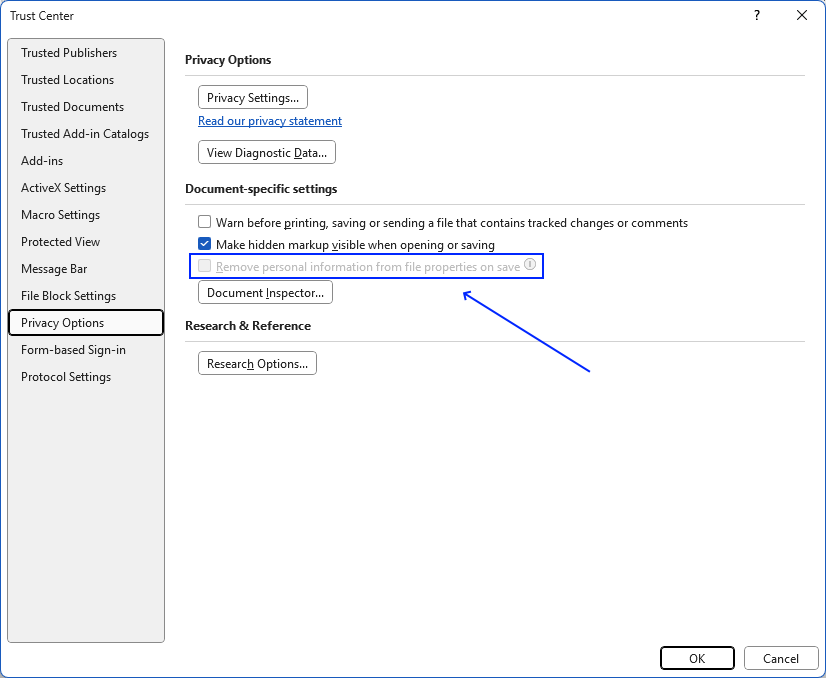Click the info icon beside Remove personal information

[530, 265]
